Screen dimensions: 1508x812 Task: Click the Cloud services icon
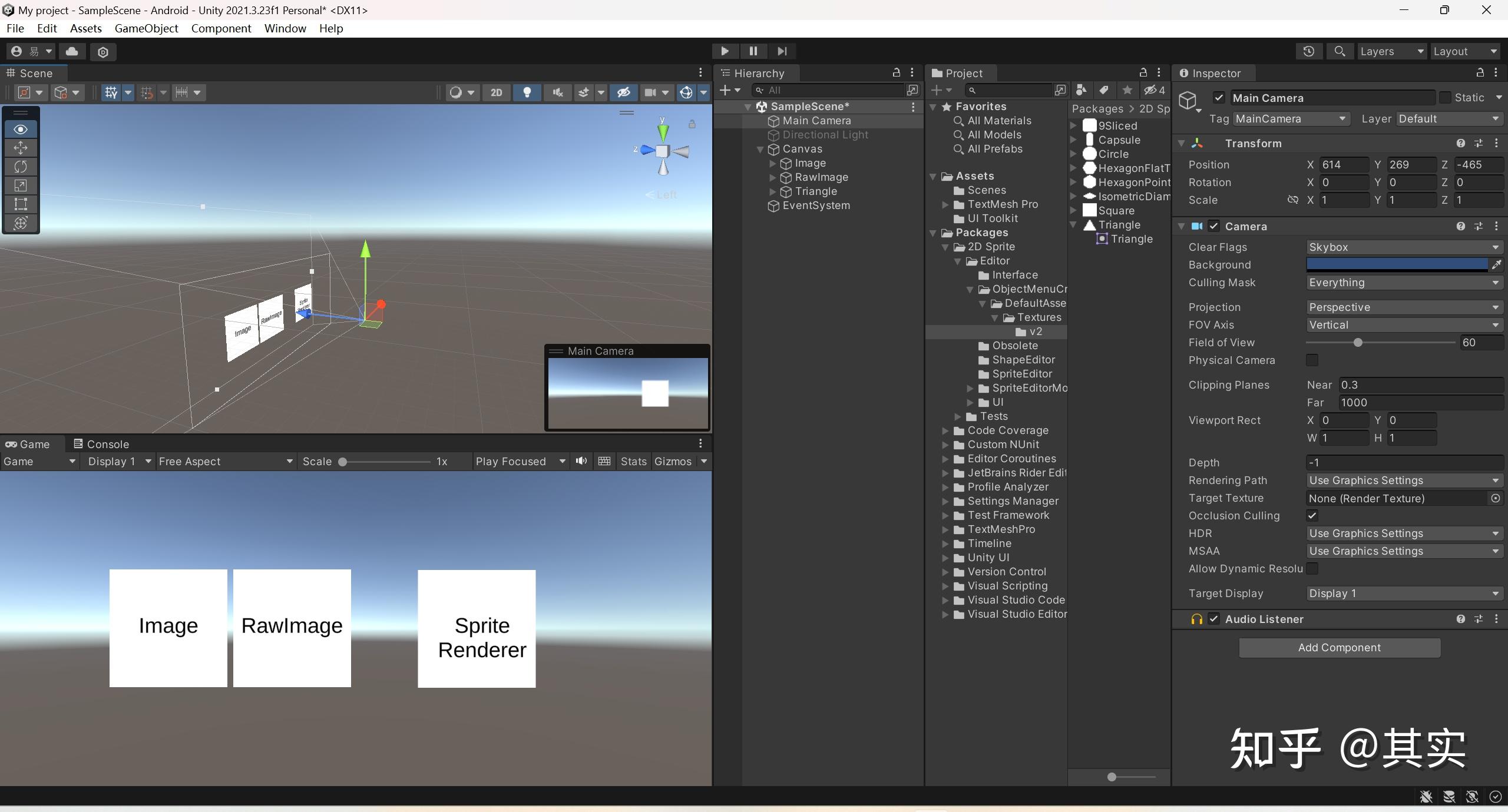tap(72, 51)
